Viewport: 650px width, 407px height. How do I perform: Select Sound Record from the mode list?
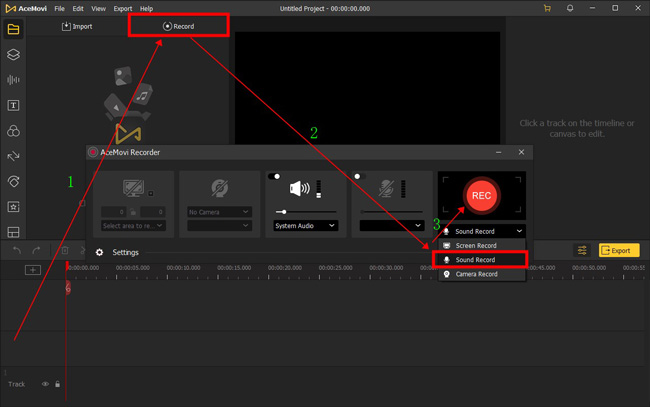tap(480, 259)
